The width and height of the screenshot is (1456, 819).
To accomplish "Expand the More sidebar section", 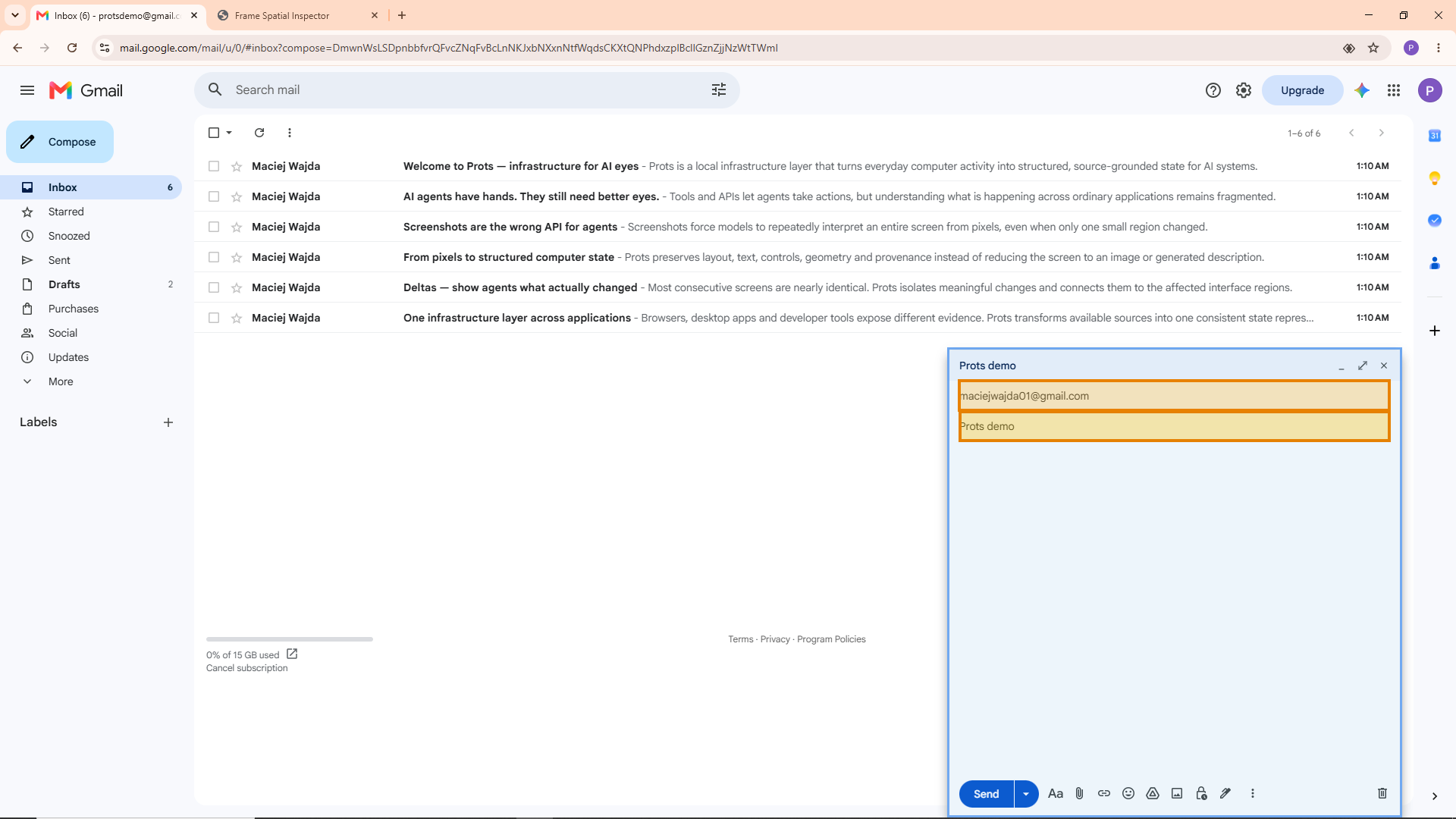I will click(x=61, y=381).
